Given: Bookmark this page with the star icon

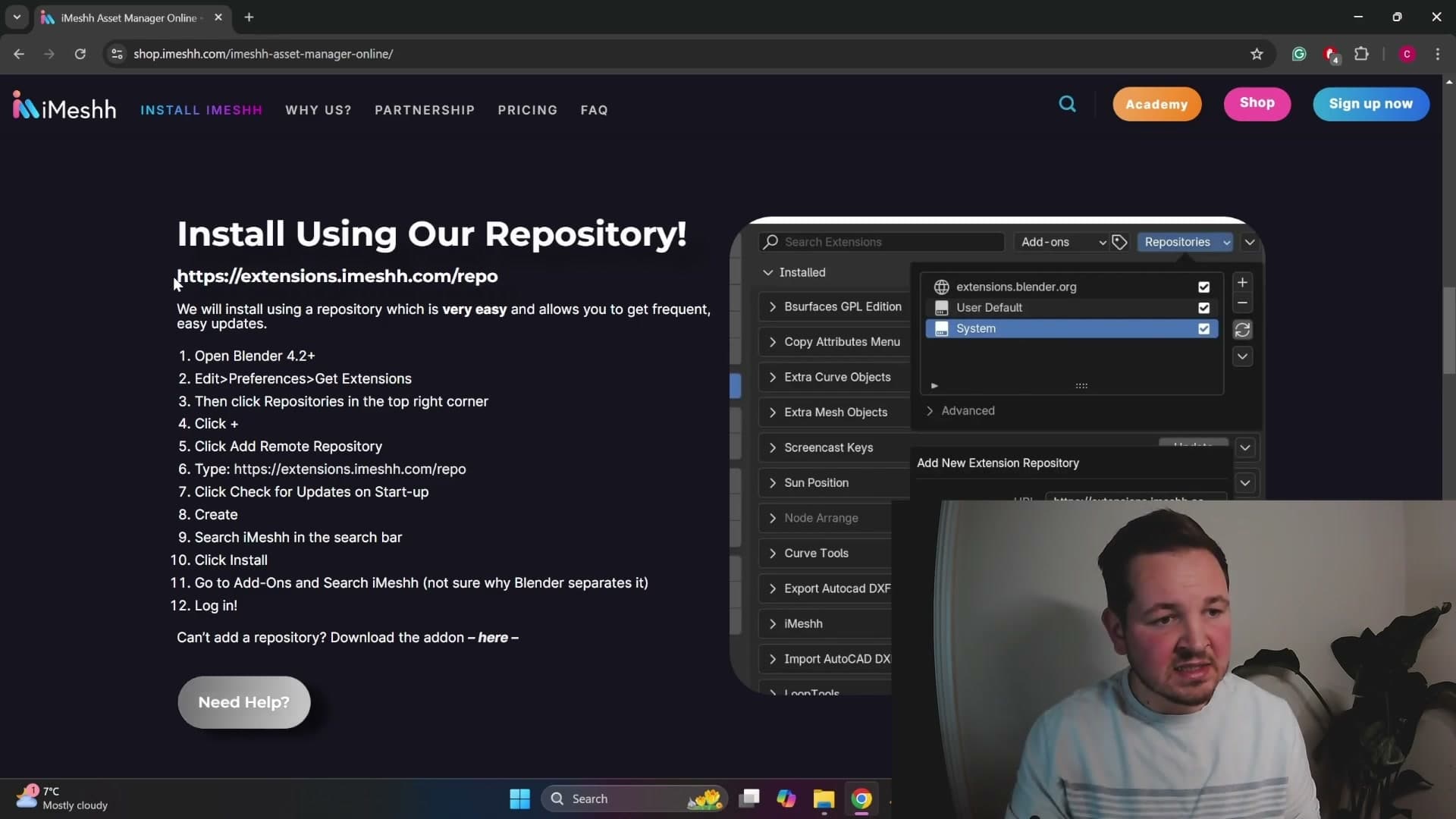Looking at the screenshot, I should (1257, 54).
